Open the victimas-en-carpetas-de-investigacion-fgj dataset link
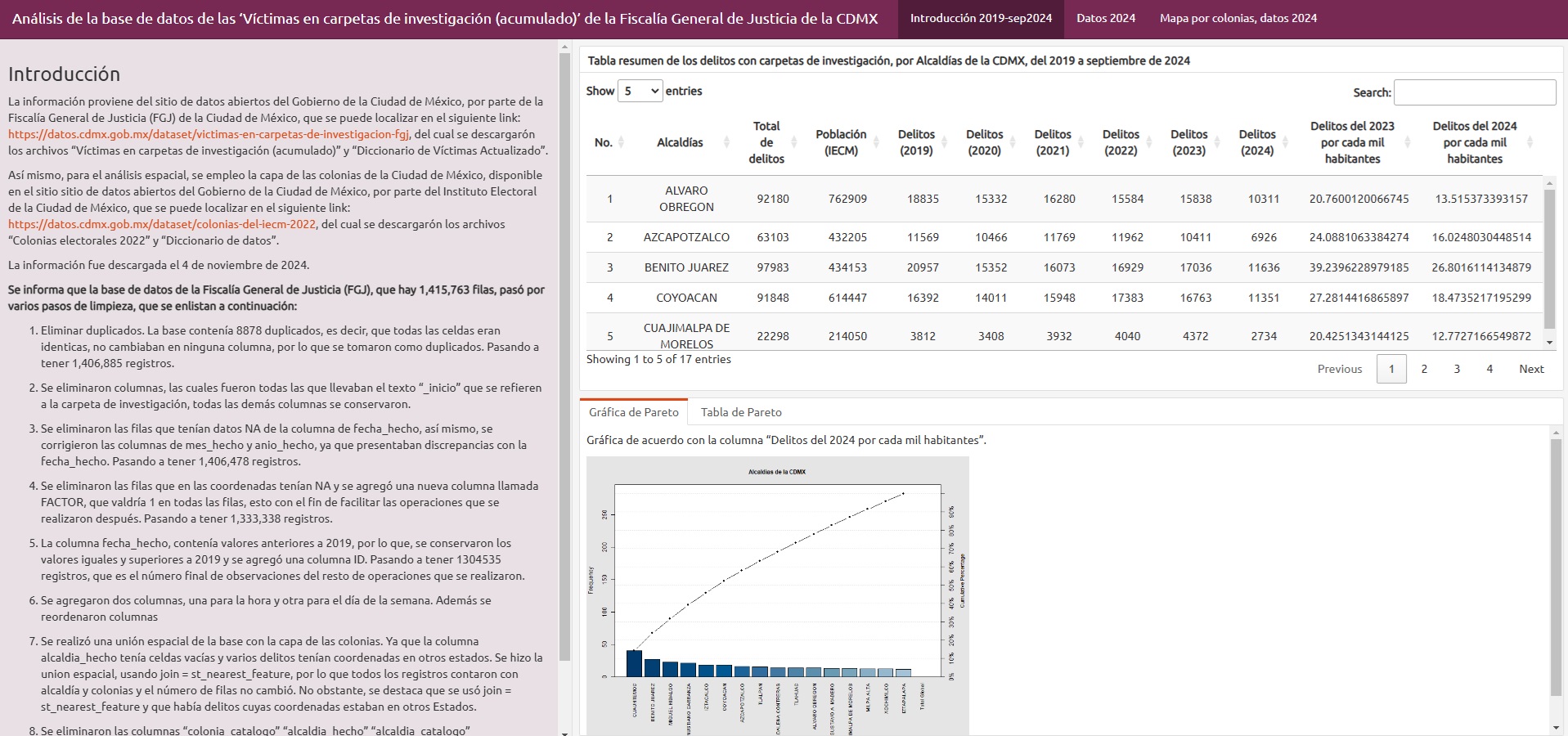The height and width of the screenshot is (736, 1568). 209,134
